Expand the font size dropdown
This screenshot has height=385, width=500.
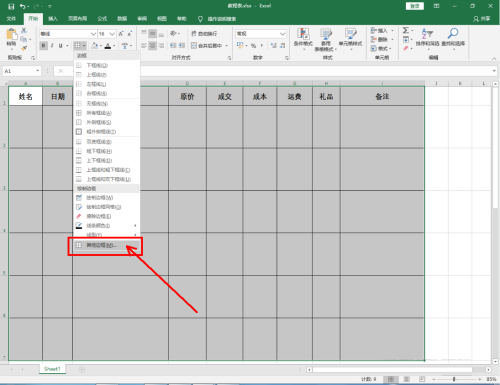click(112, 34)
